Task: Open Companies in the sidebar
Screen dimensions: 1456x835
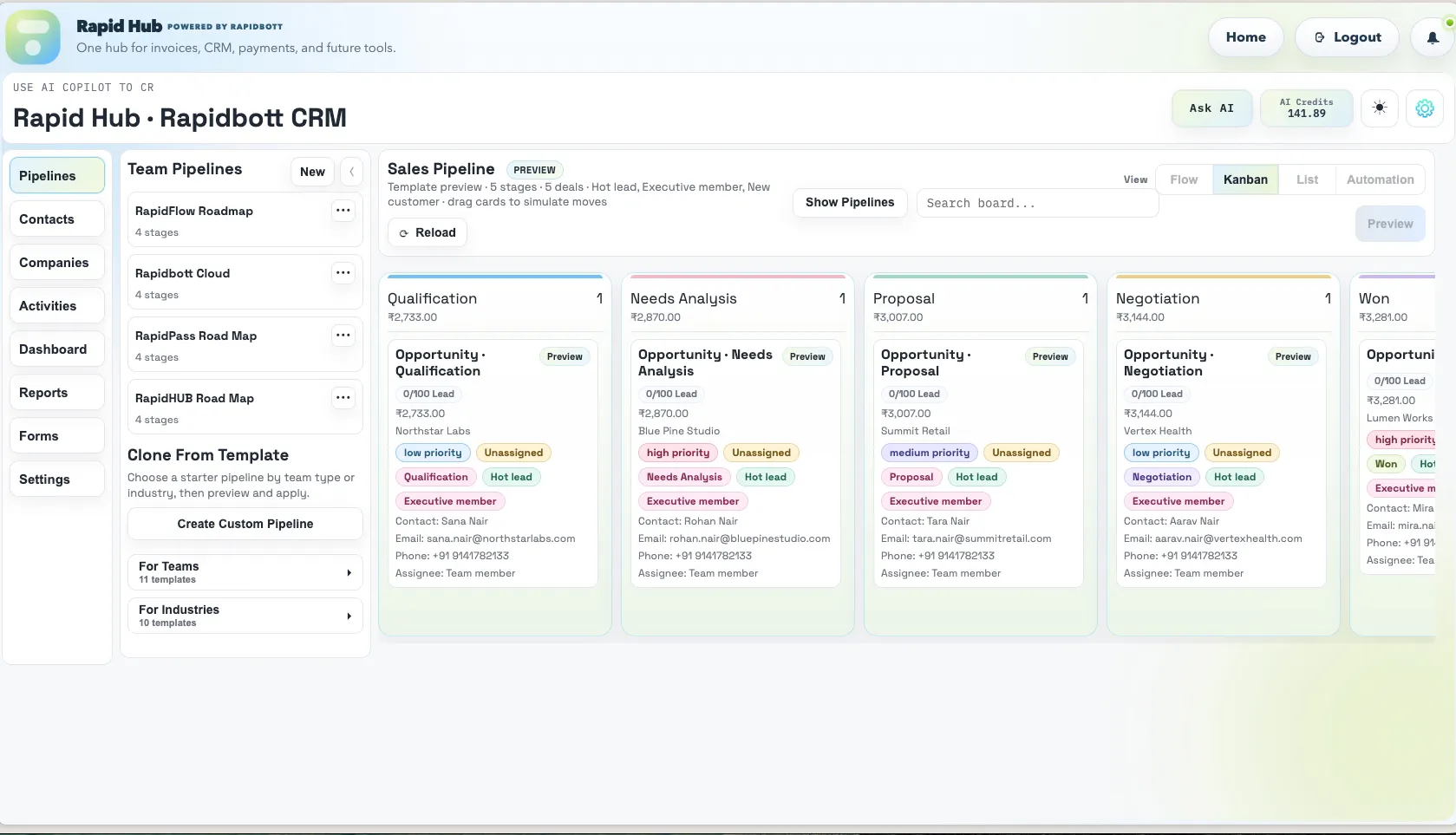Action: tap(57, 262)
